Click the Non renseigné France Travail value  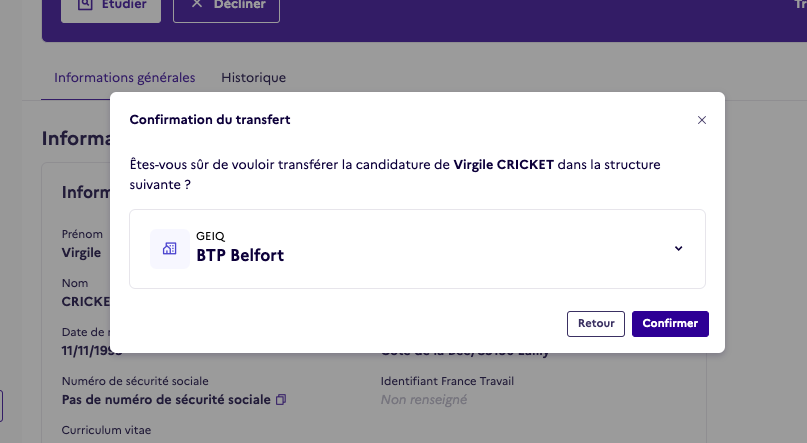[424, 400]
